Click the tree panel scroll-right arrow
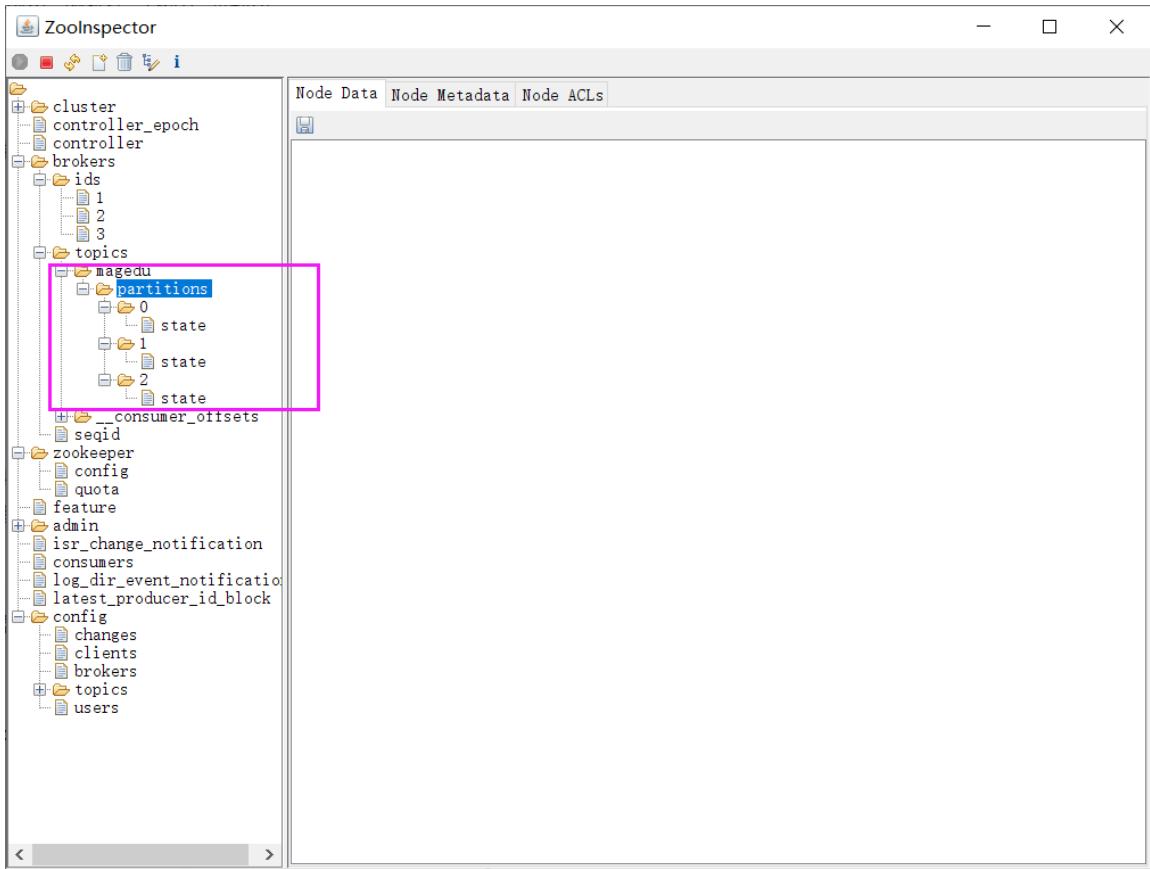Viewport: 1150px width, 869px height. tap(269, 854)
